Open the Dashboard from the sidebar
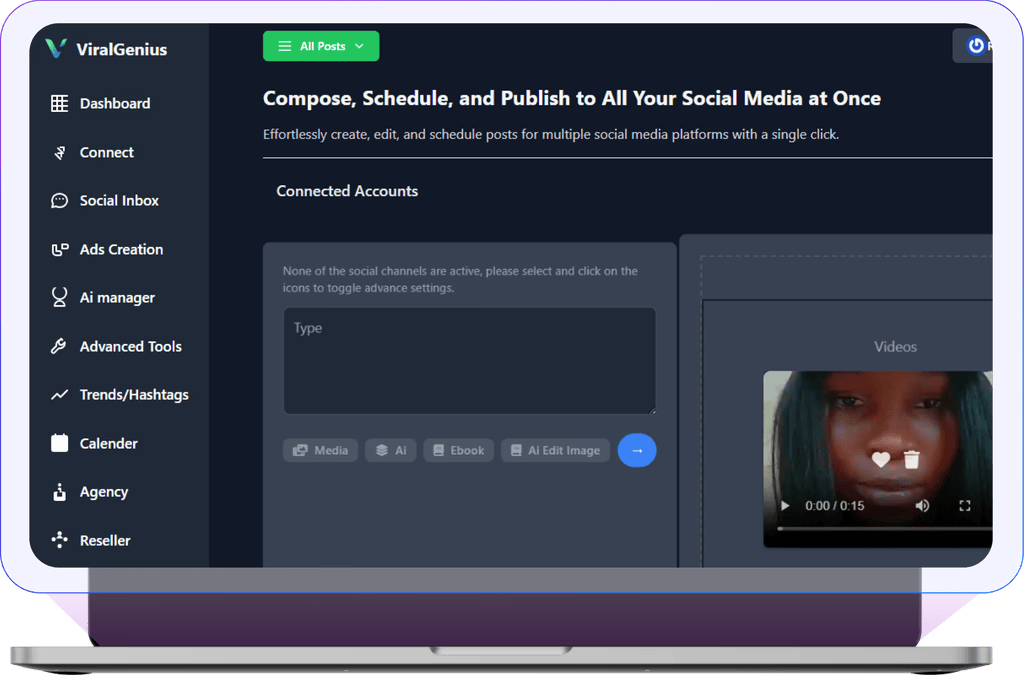 (x=114, y=103)
